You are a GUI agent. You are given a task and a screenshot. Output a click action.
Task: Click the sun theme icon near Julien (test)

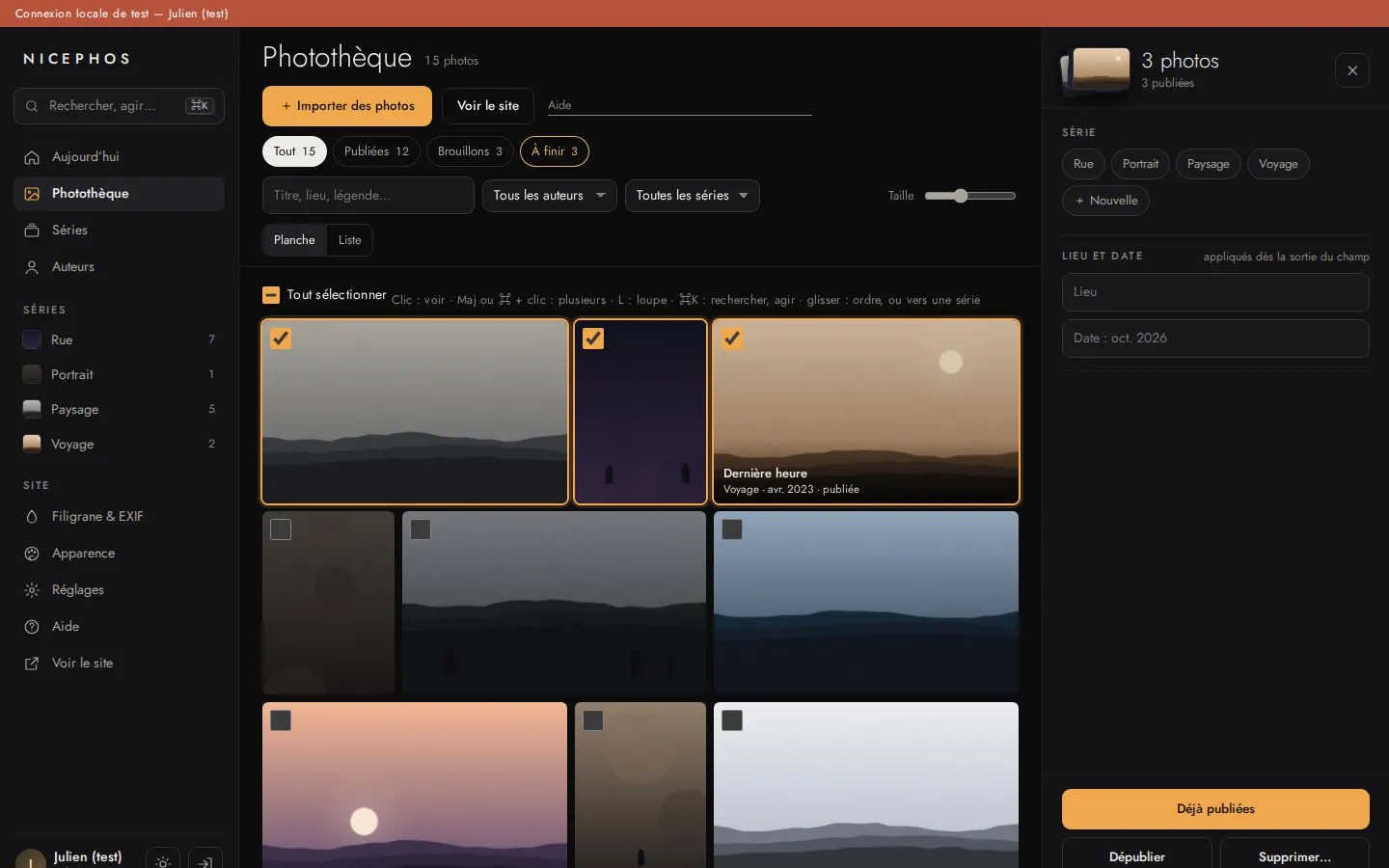pos(163,861)
